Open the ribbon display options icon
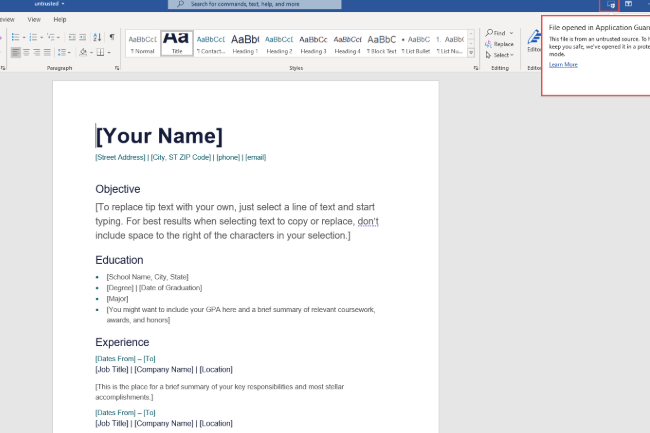Screen dimensions: 650x433 click(x=629, y=5)
